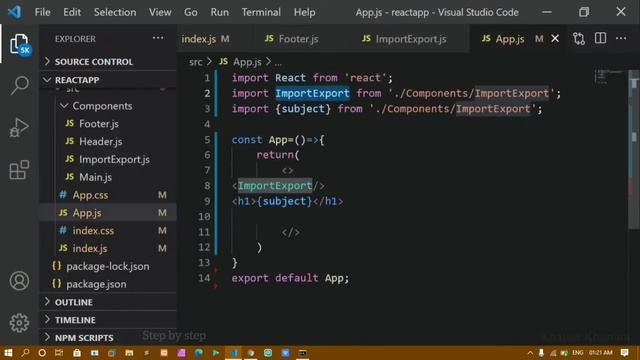Open the Selection menu
This screenshot has width=640, height=360.
pyautogui.click(x=115, y=12)
